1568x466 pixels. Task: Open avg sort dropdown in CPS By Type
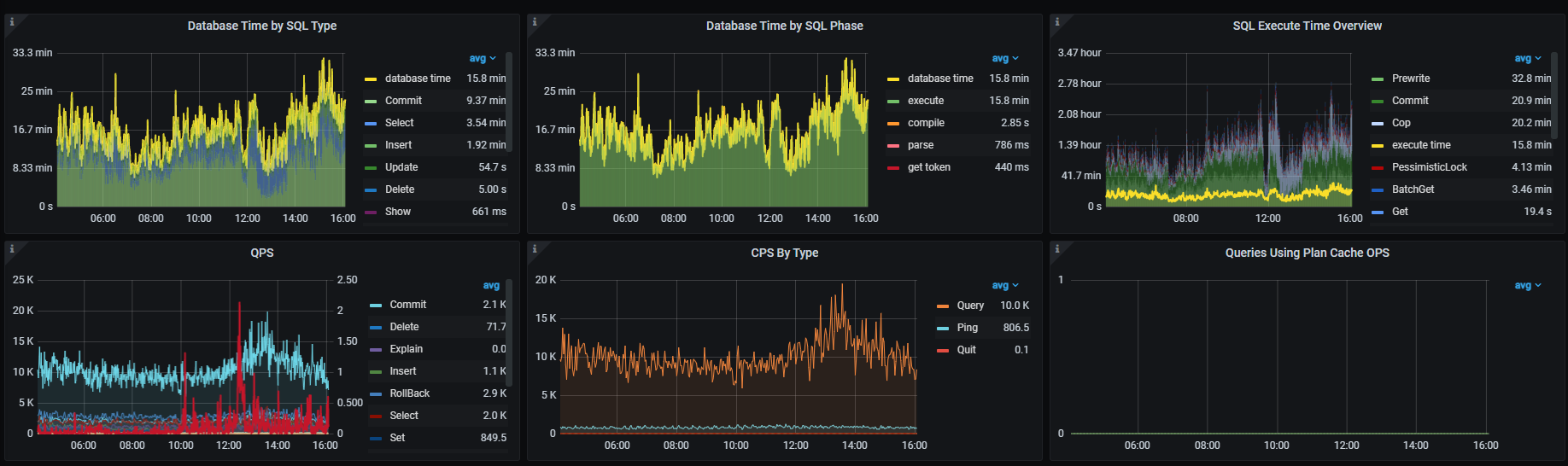[1005, 285]
